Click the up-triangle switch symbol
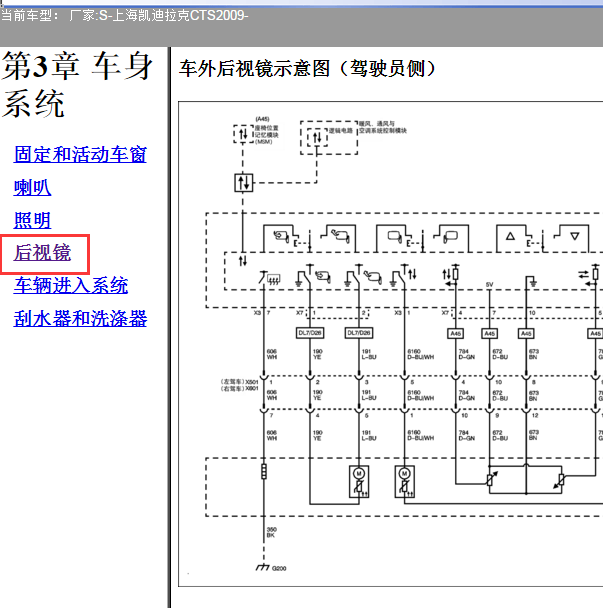 [x=510, y=236]
